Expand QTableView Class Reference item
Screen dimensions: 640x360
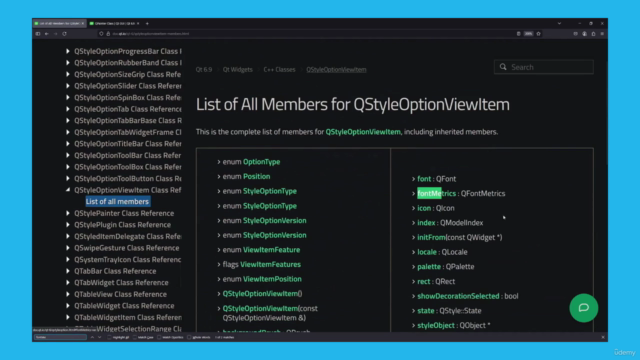68,294
